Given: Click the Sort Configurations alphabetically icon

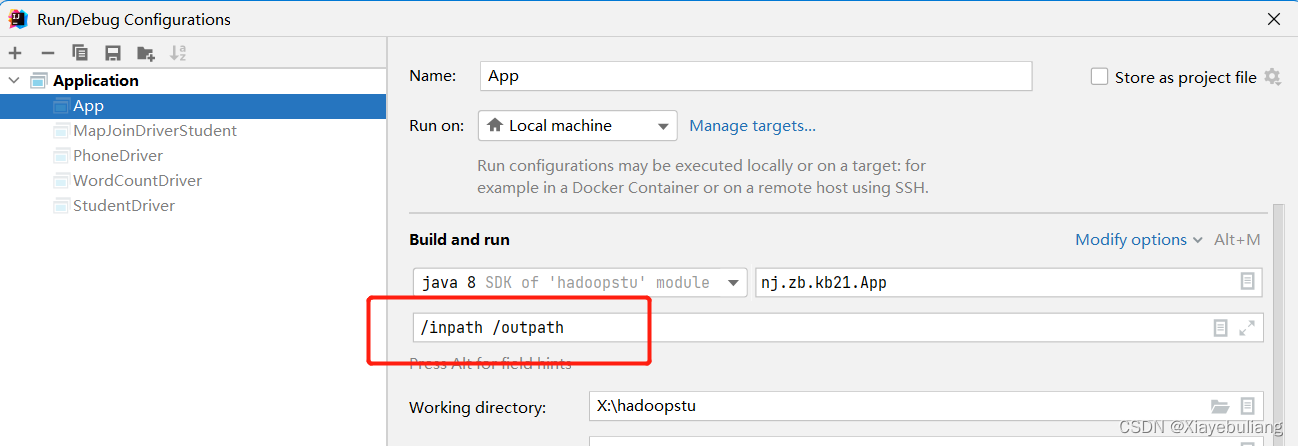Looking at the screenshot, I should 178,53.
